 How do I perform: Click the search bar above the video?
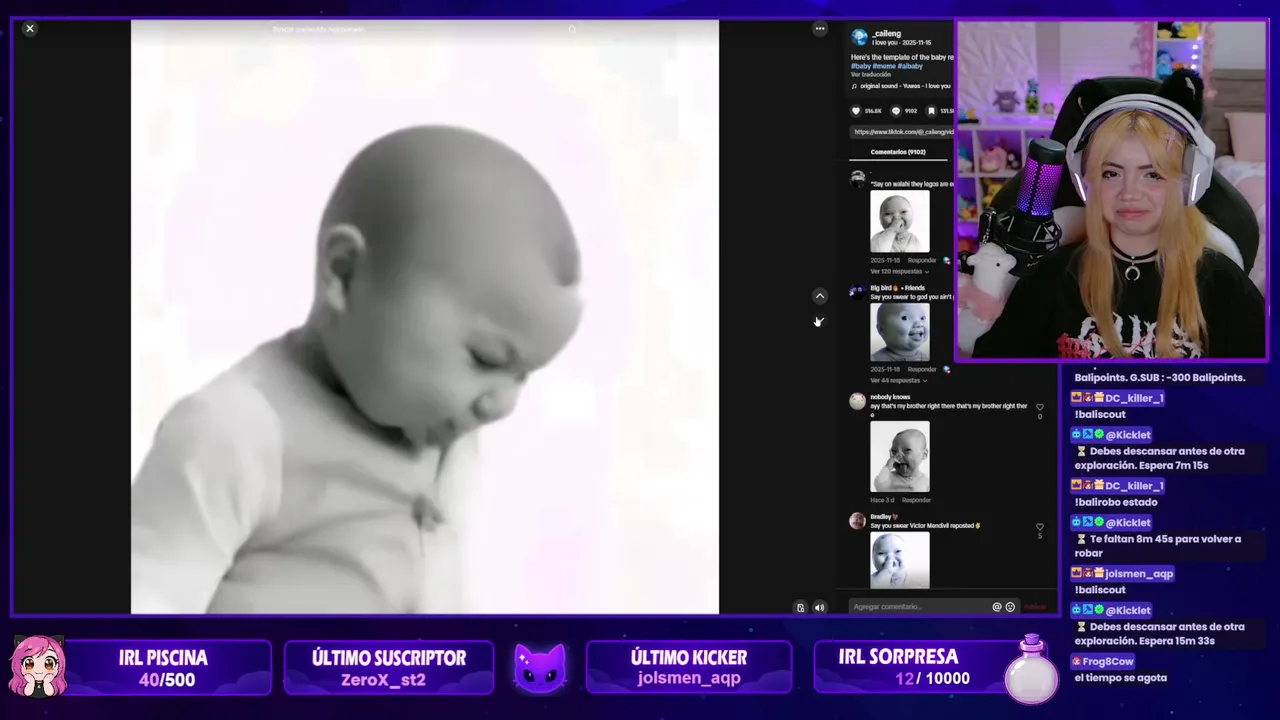425,29
